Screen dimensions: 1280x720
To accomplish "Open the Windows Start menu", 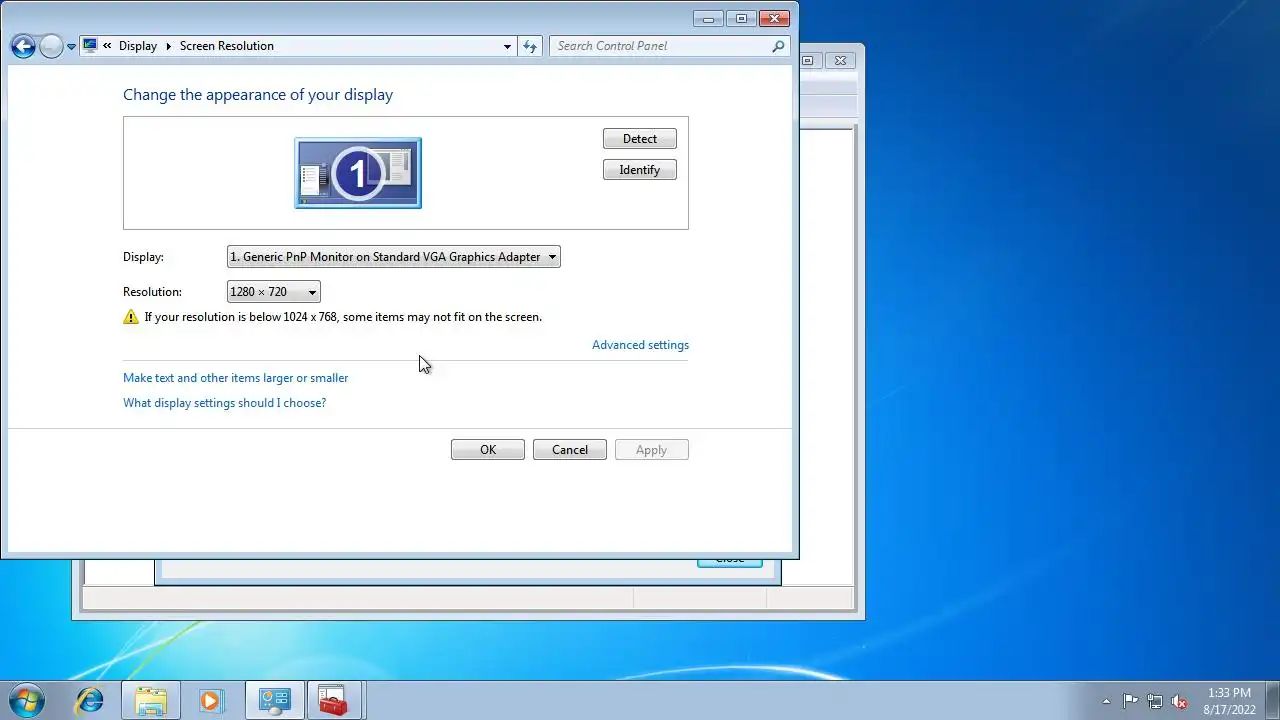I will pos(27,700).
